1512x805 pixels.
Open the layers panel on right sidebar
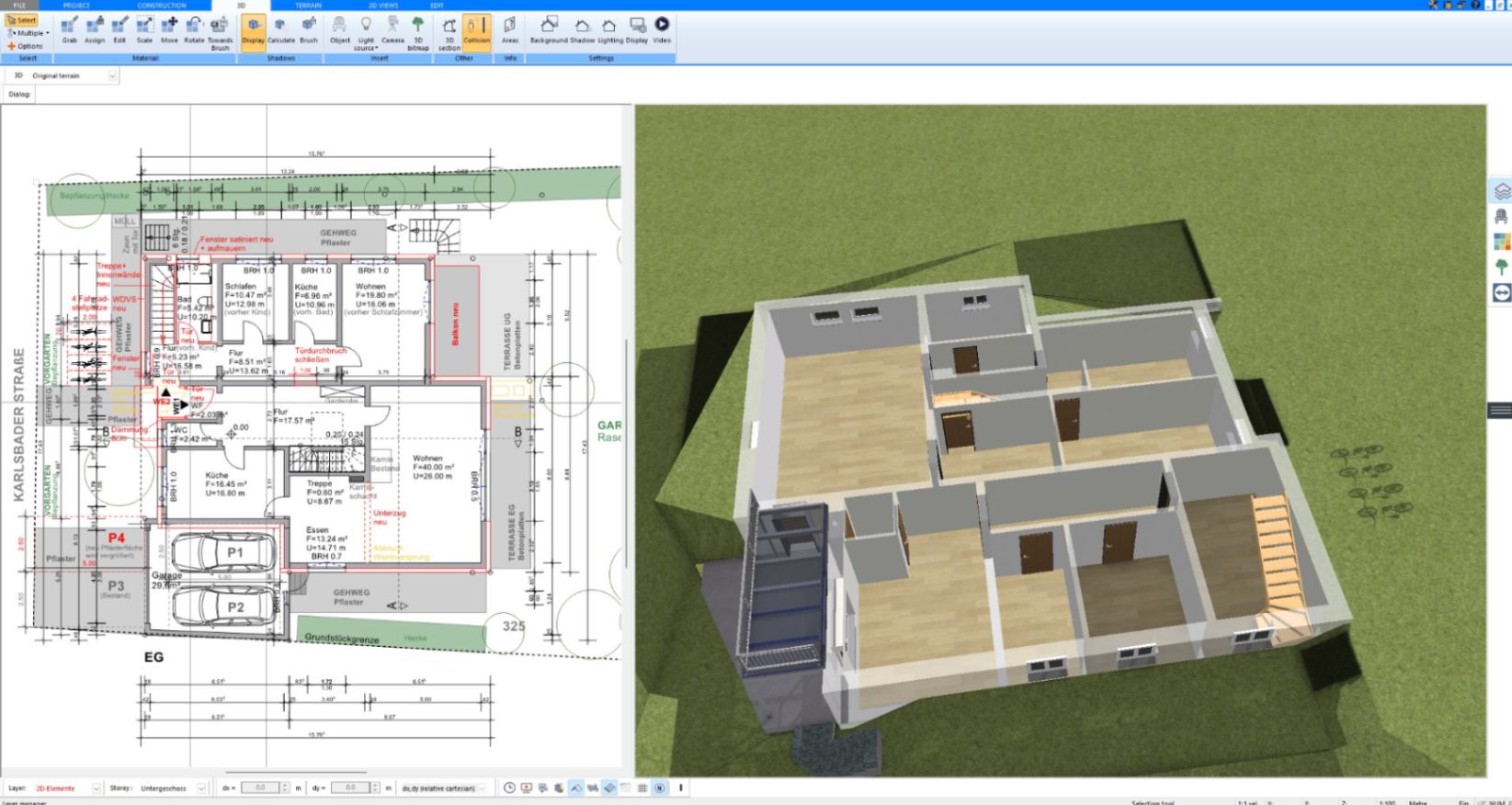(x=1501, y=191)
